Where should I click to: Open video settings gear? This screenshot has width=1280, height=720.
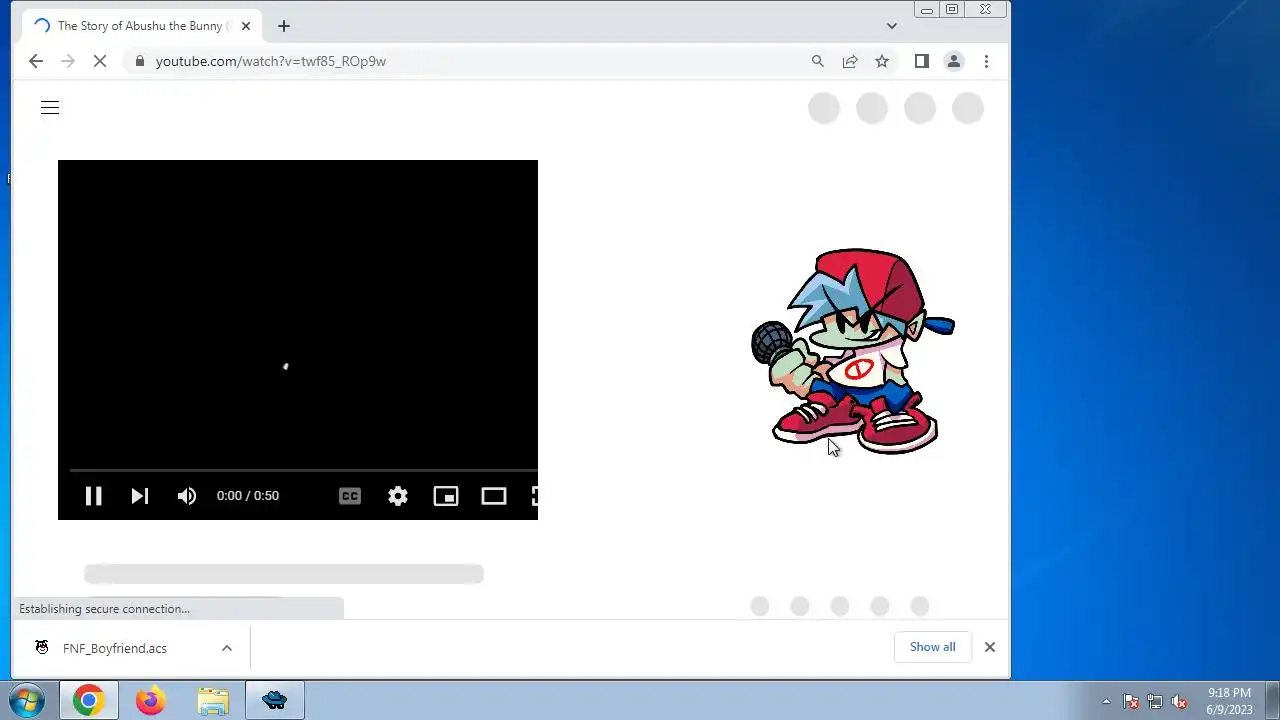coord(398,496)
